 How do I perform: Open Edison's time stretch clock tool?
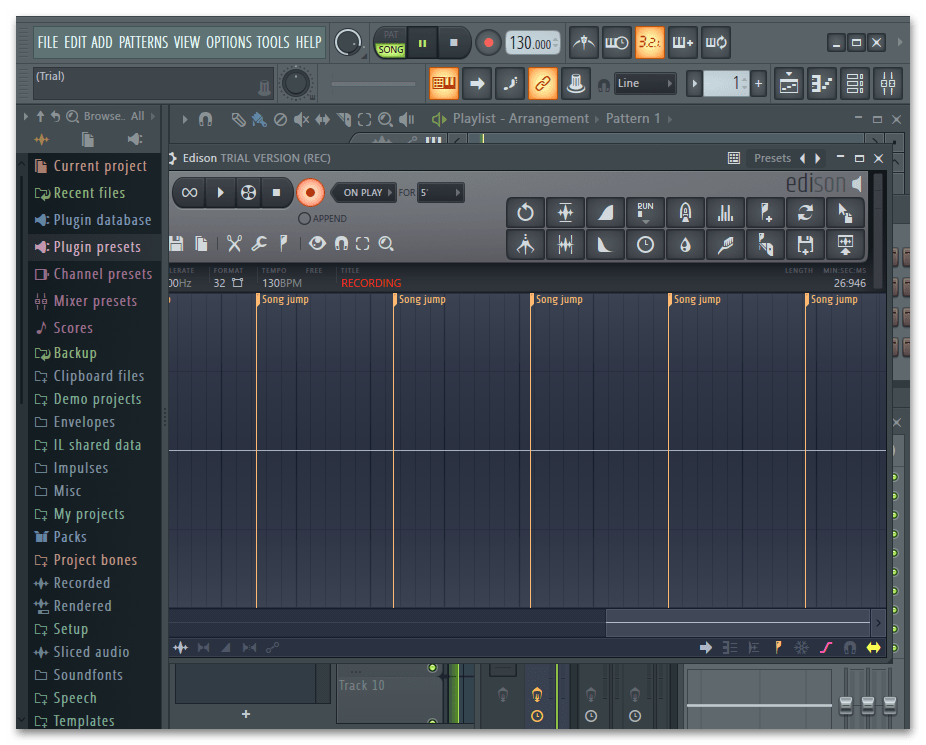[645, 244]
